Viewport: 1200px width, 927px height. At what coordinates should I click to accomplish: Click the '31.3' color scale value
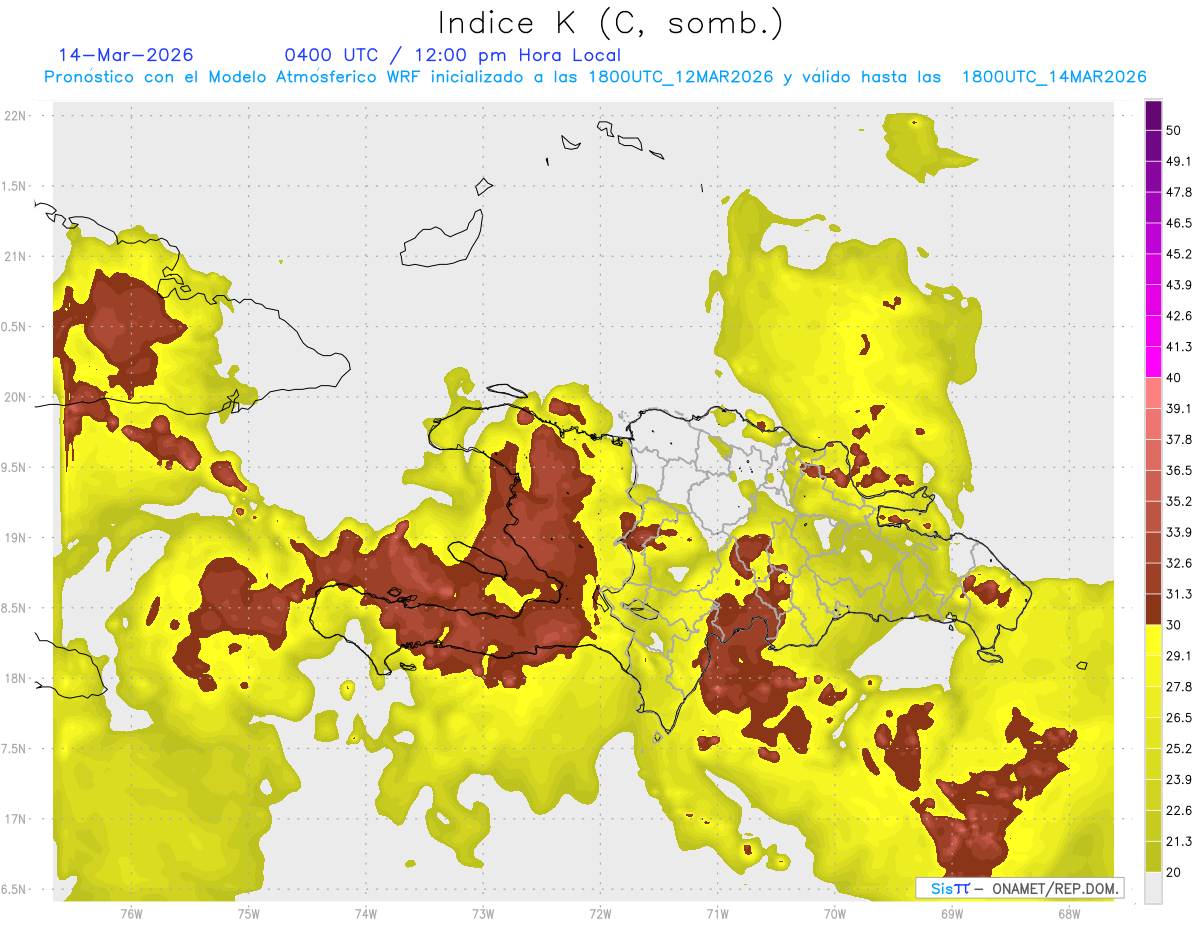1179,594
